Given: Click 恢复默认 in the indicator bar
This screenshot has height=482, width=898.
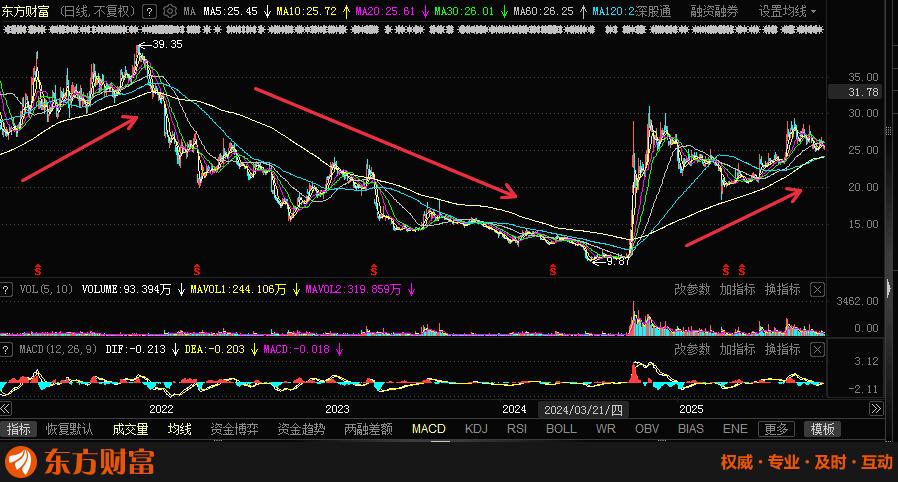Looking at the screenshot, I should pos(69,429).
